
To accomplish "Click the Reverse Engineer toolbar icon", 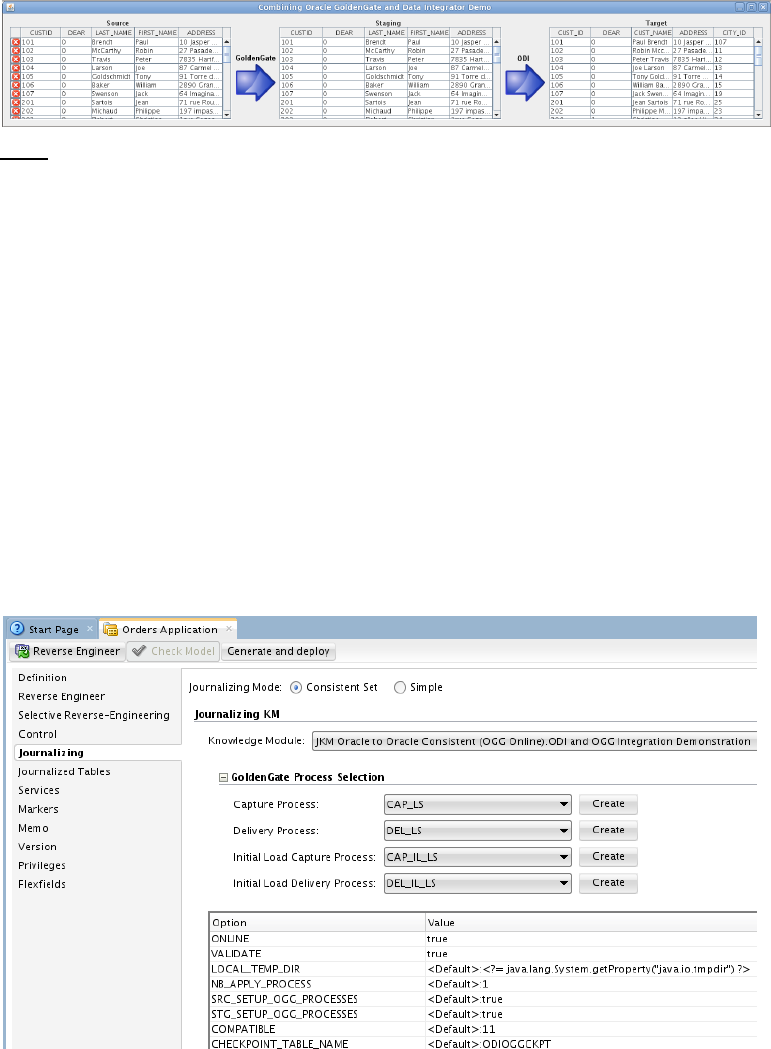I will coord(22,651).
